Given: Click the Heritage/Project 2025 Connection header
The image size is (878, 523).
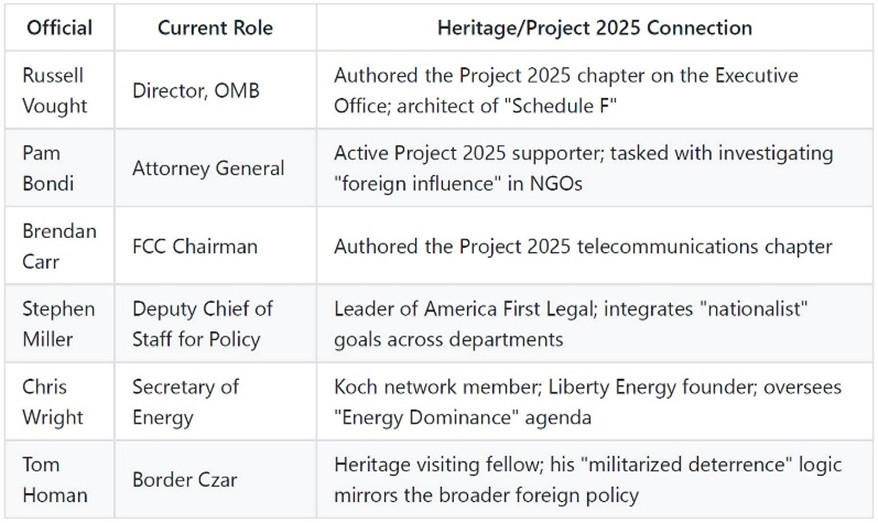Looking at the screenshot, I should point(594,27).
